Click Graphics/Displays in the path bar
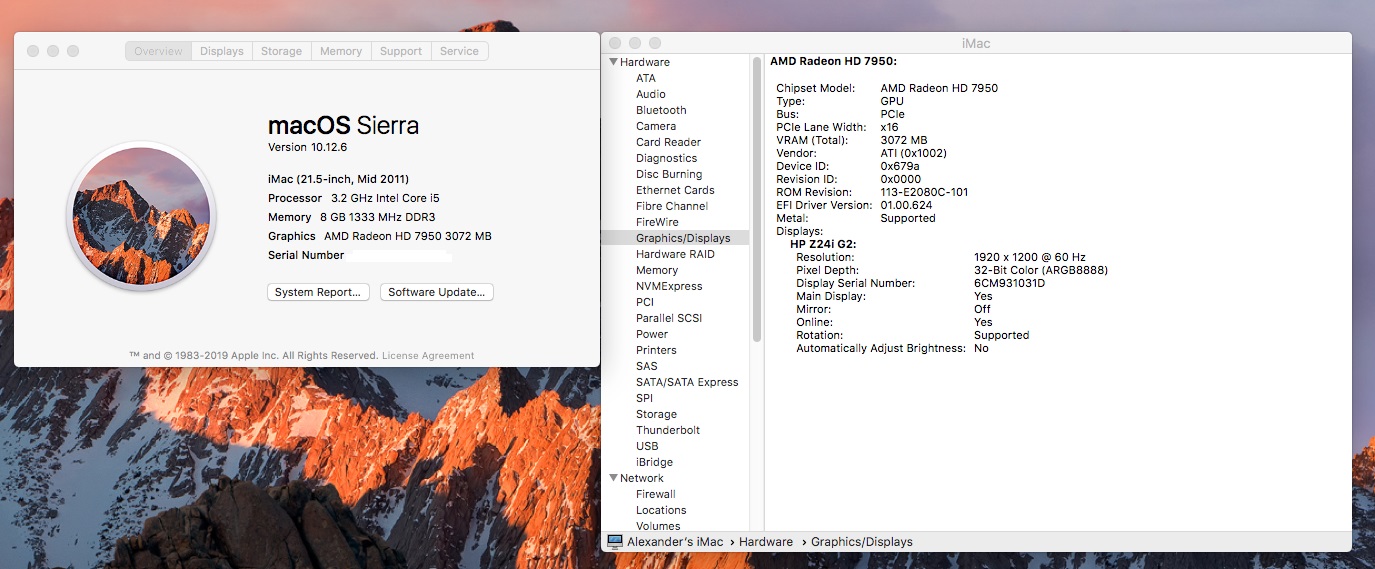Screen dimensions: 1375x569 [x=862, y=542]
